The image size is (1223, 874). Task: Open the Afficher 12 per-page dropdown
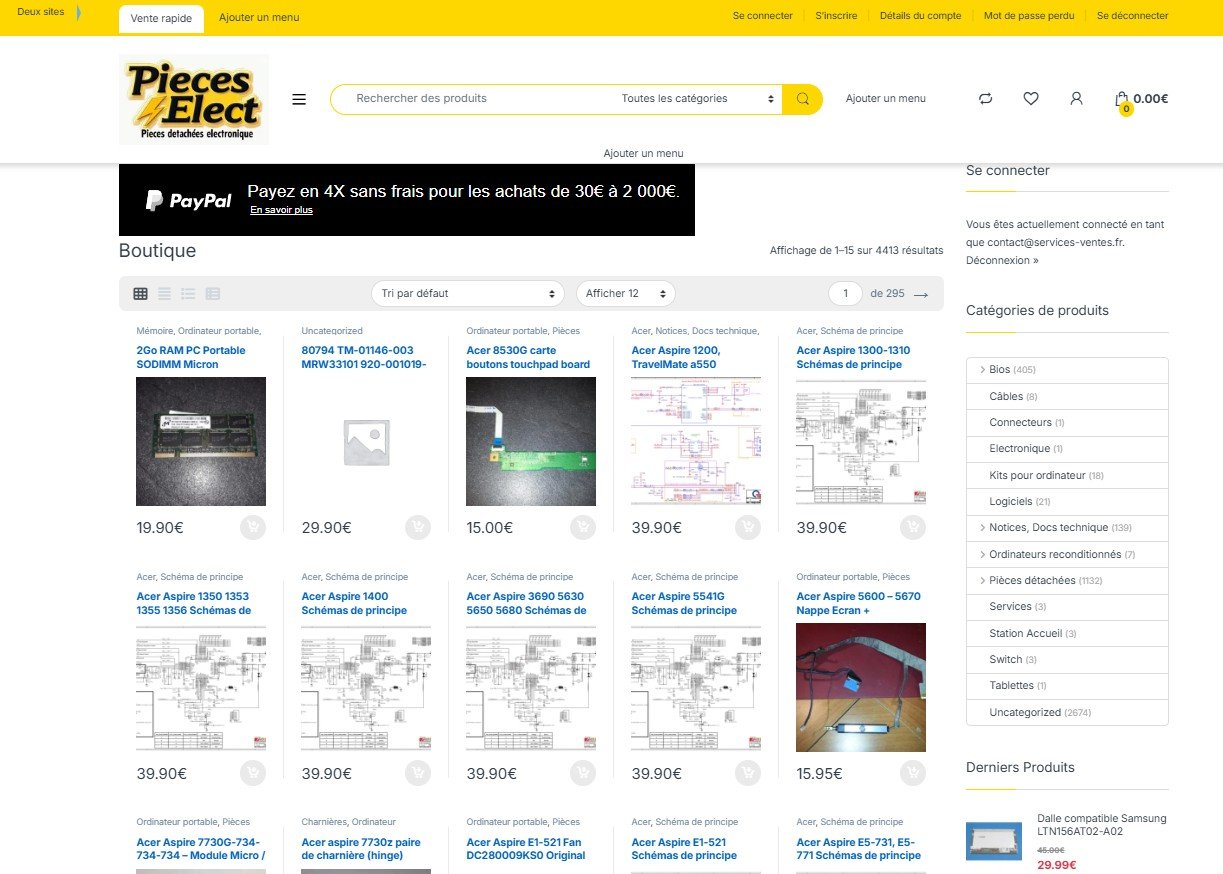pos(626,294)
